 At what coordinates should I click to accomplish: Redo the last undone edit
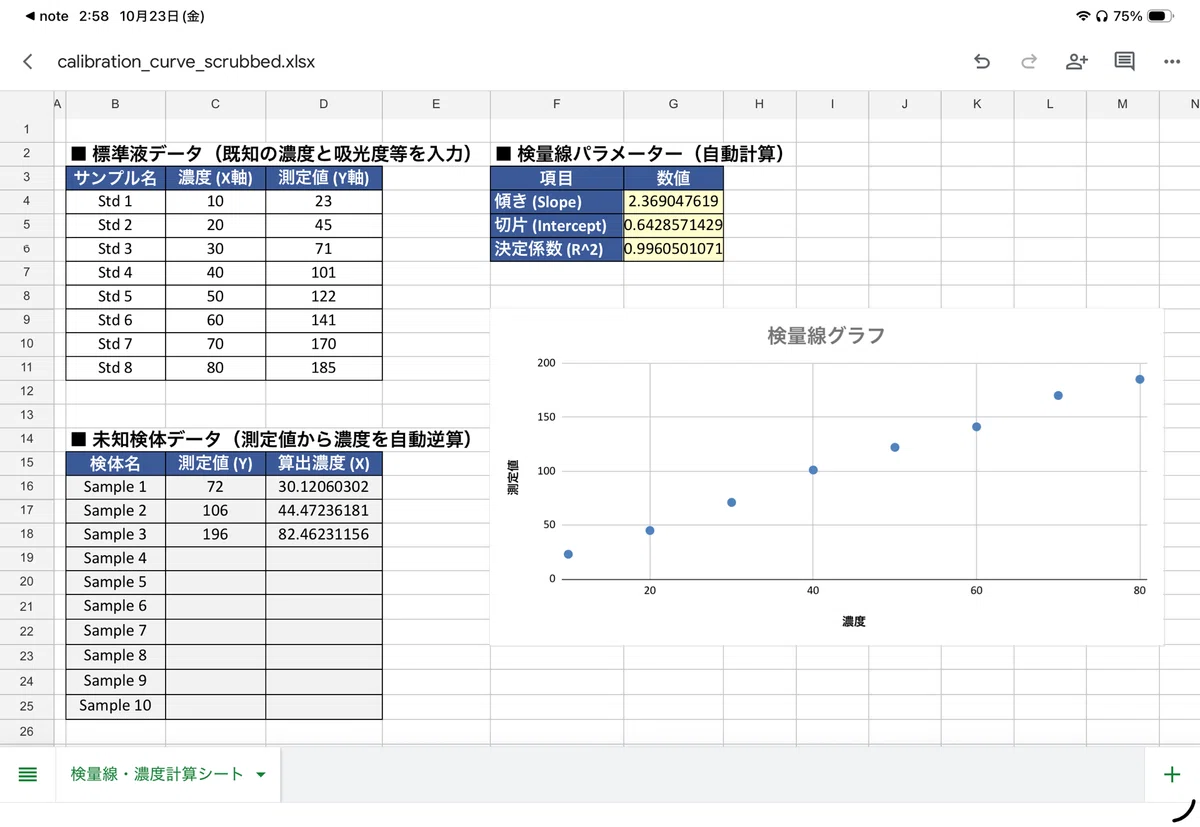click(x=1028, y=62)
